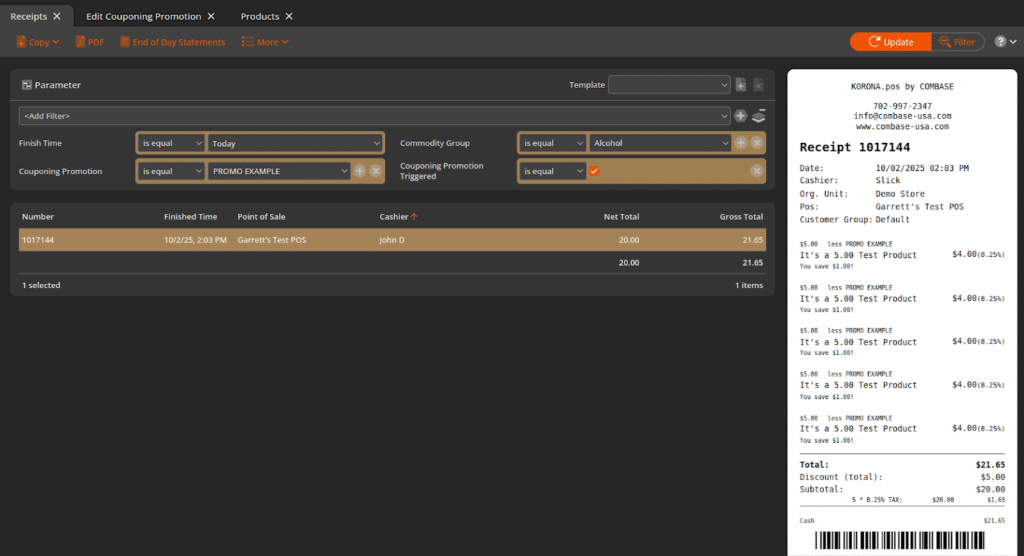Viewport: 1024px width, 556px height.
Task: Open End of Day Statements
Action: coord(172,42)
